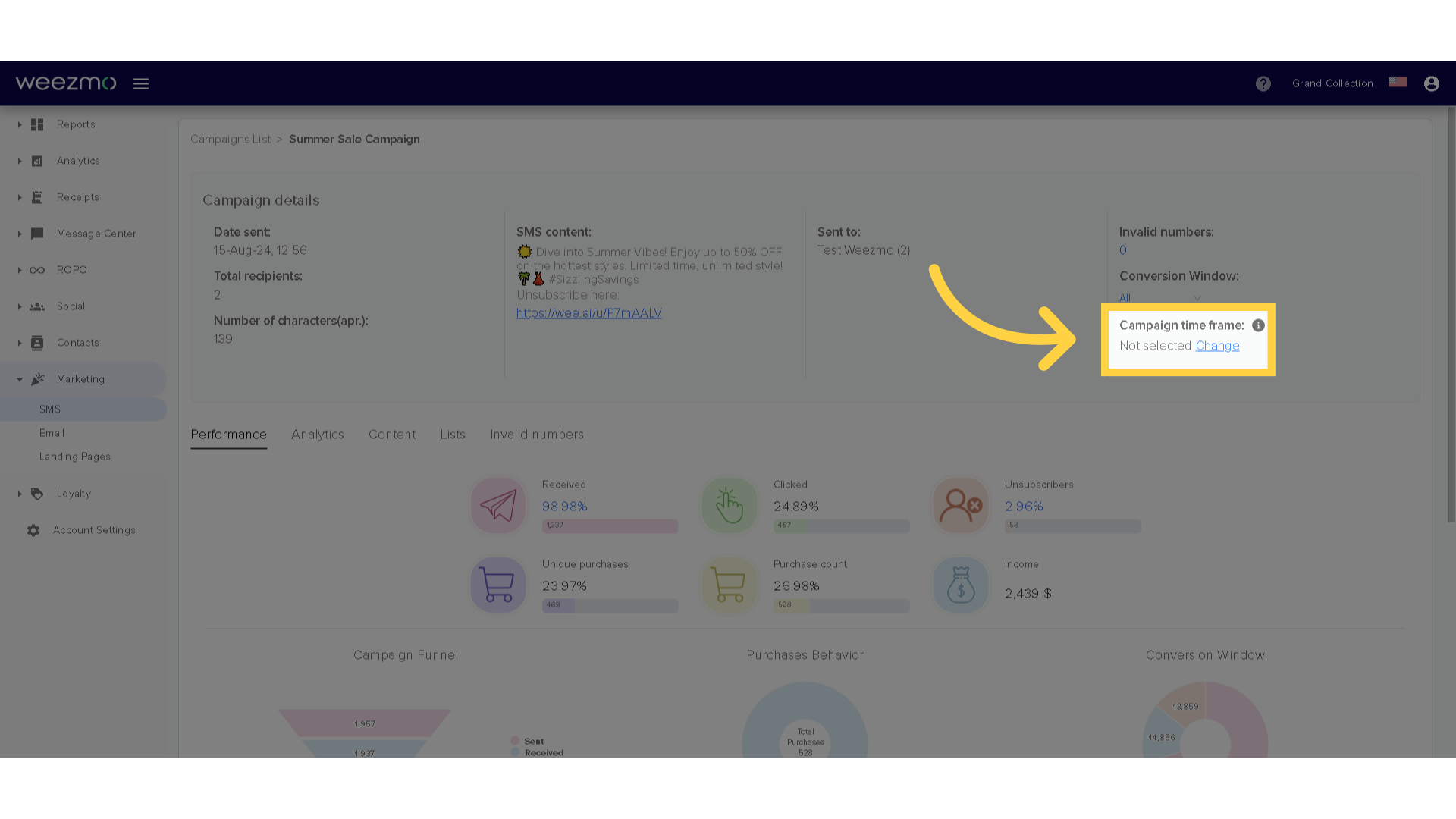Switch to the Content tab
Image resolution: width=1456 pixels, height=819 pixels.
392,435
